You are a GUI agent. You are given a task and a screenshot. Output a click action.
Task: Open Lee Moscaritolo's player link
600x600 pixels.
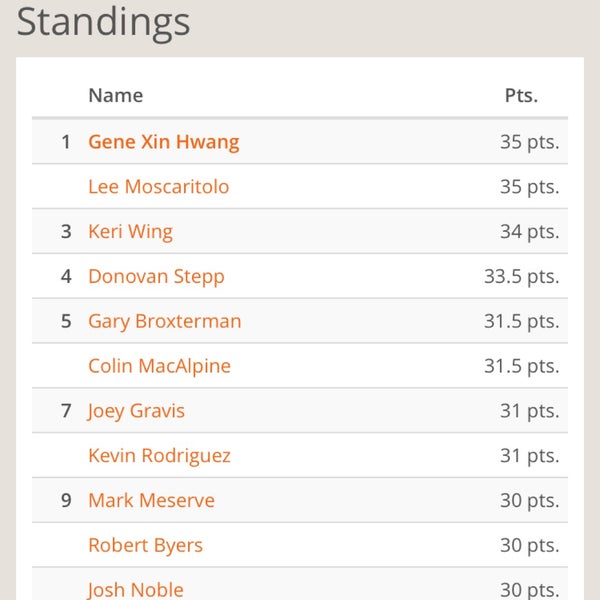click(158, 187)
